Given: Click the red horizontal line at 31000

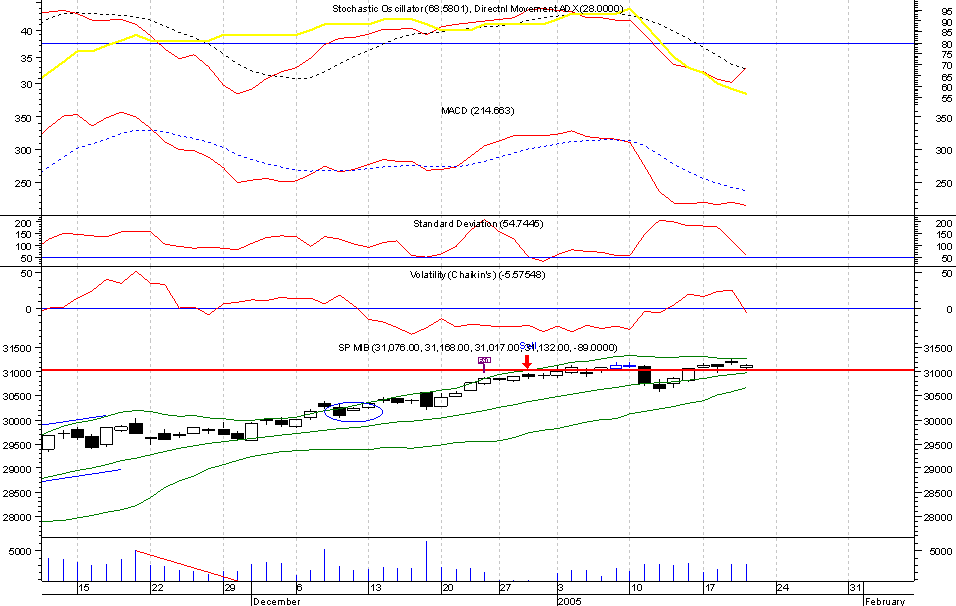Looking at the screenshot, I should pyautogui.click(x=478, y=370).
